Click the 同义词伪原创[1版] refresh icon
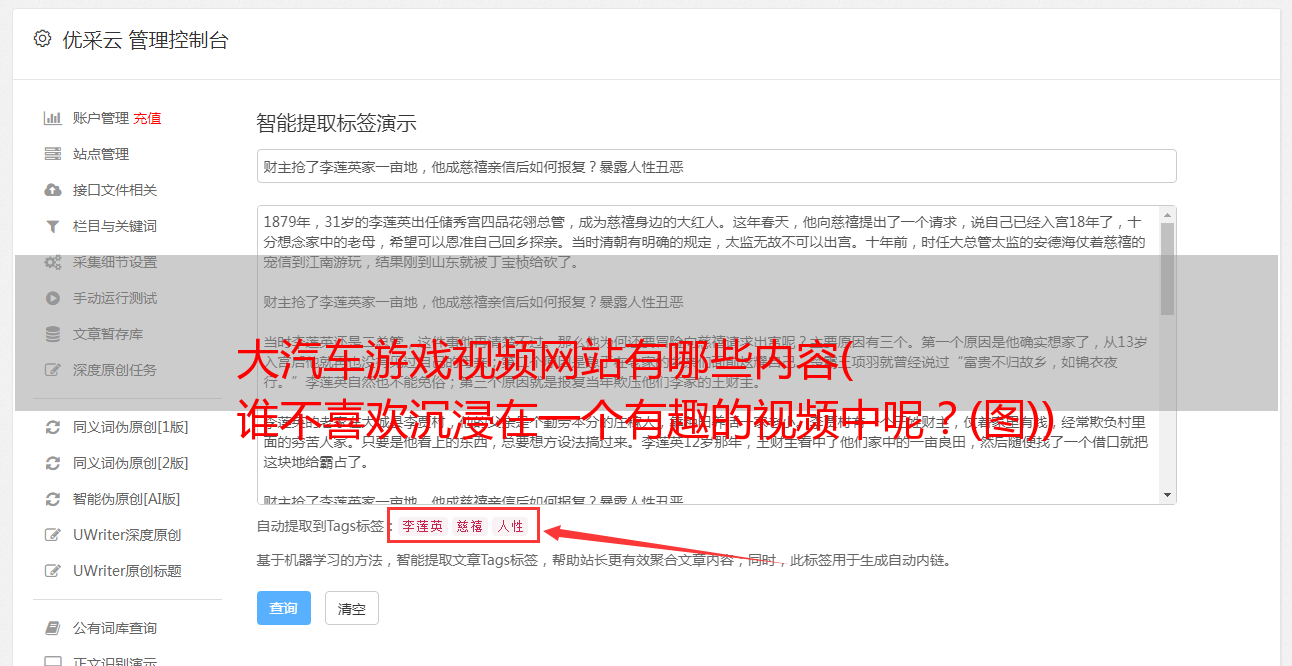Screen dimensions: 1292x666 point(53,427)
